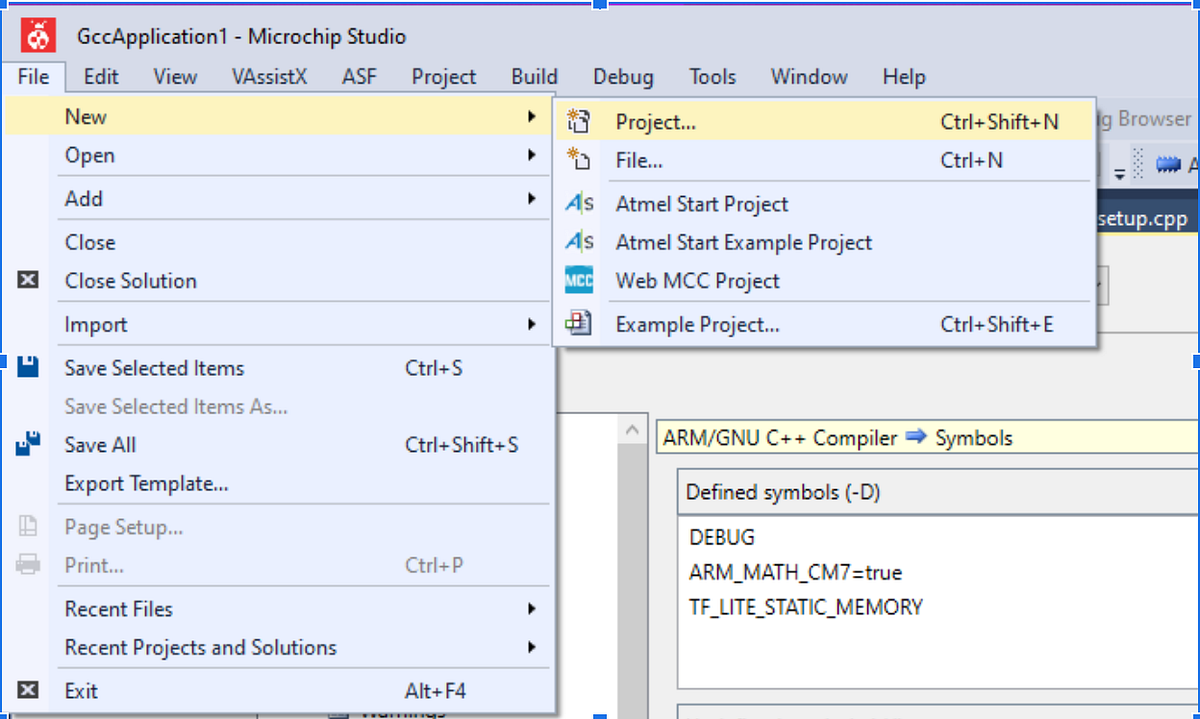Click the MCC icon beside Web MCC Project
Screen dimensions: 1200x719
point(579,281)
